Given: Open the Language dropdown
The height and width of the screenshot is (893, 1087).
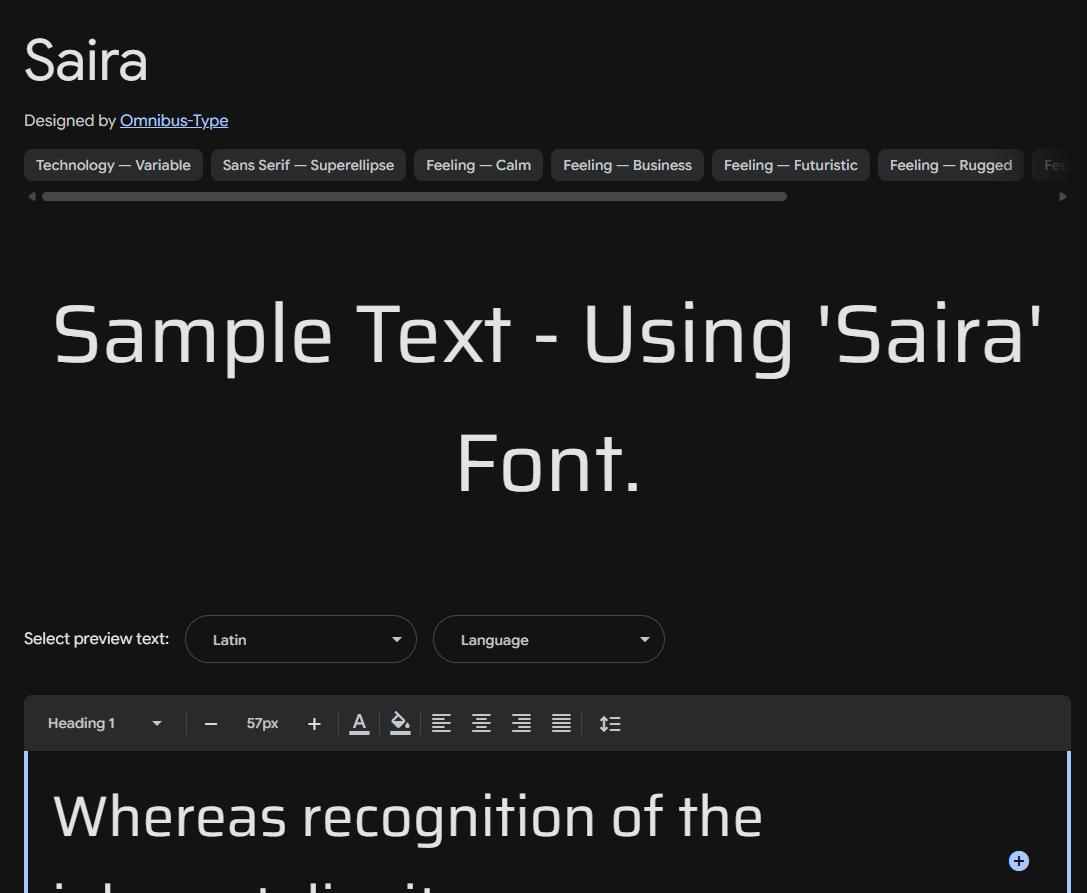Looking at the screenshot, I should (x=549, y=639).
